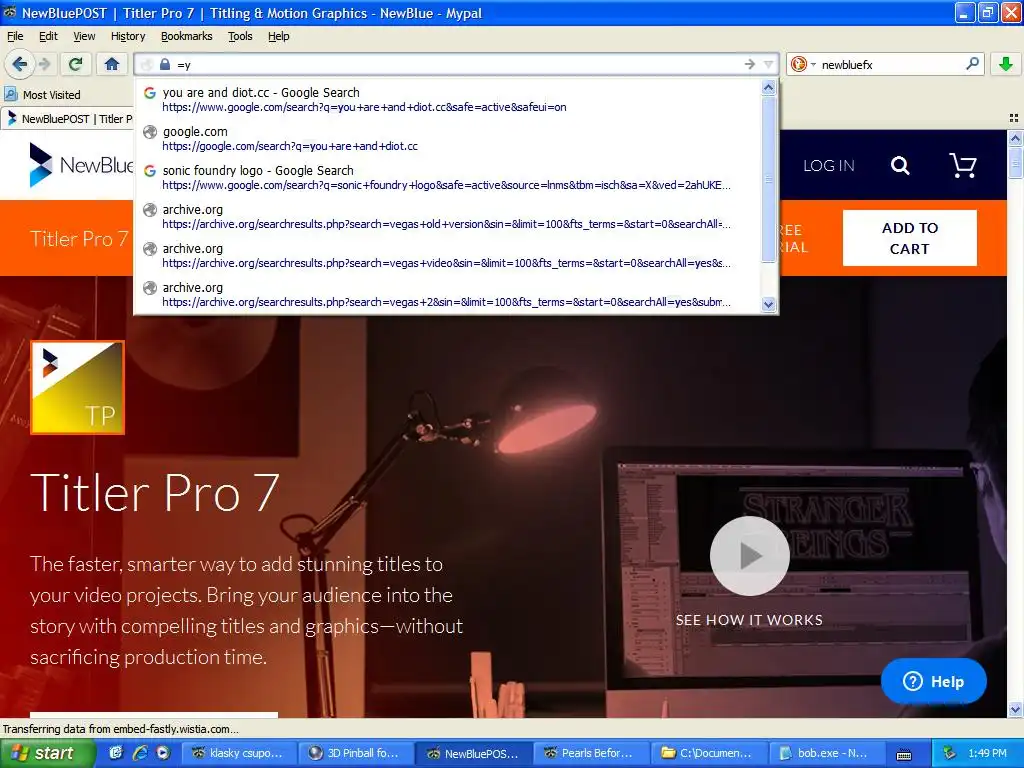This screenshot has width=1024, height=768.
Task: Click page scrollbar up arrow
Action: (1015, 138)
